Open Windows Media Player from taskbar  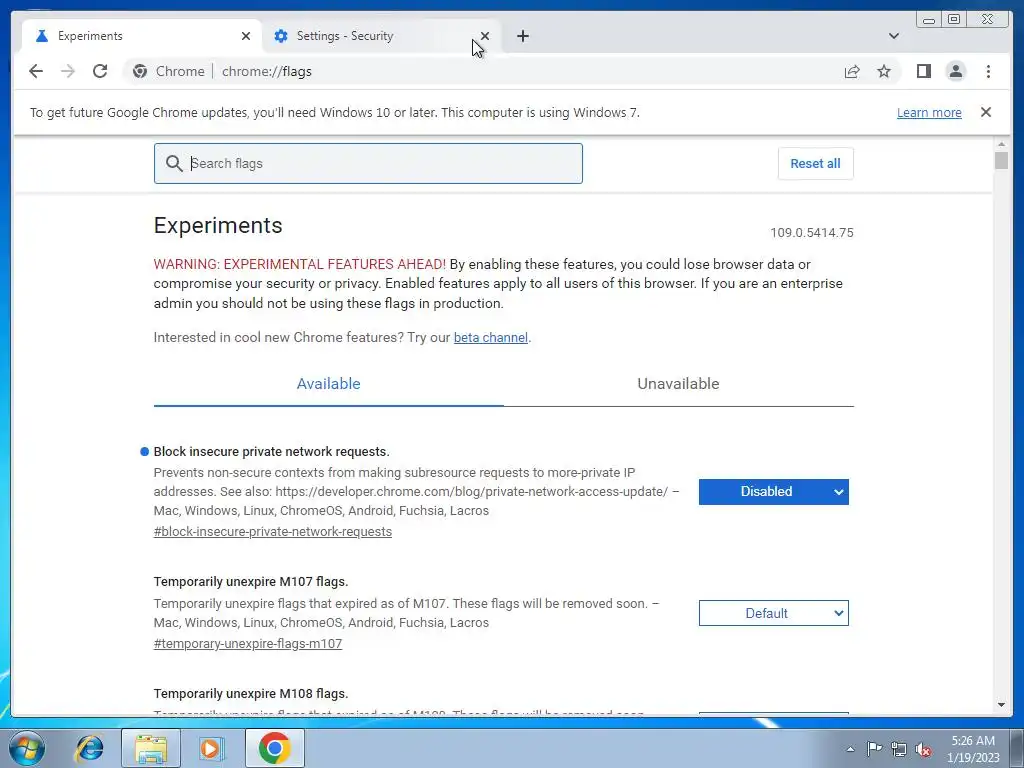point(210,748)
